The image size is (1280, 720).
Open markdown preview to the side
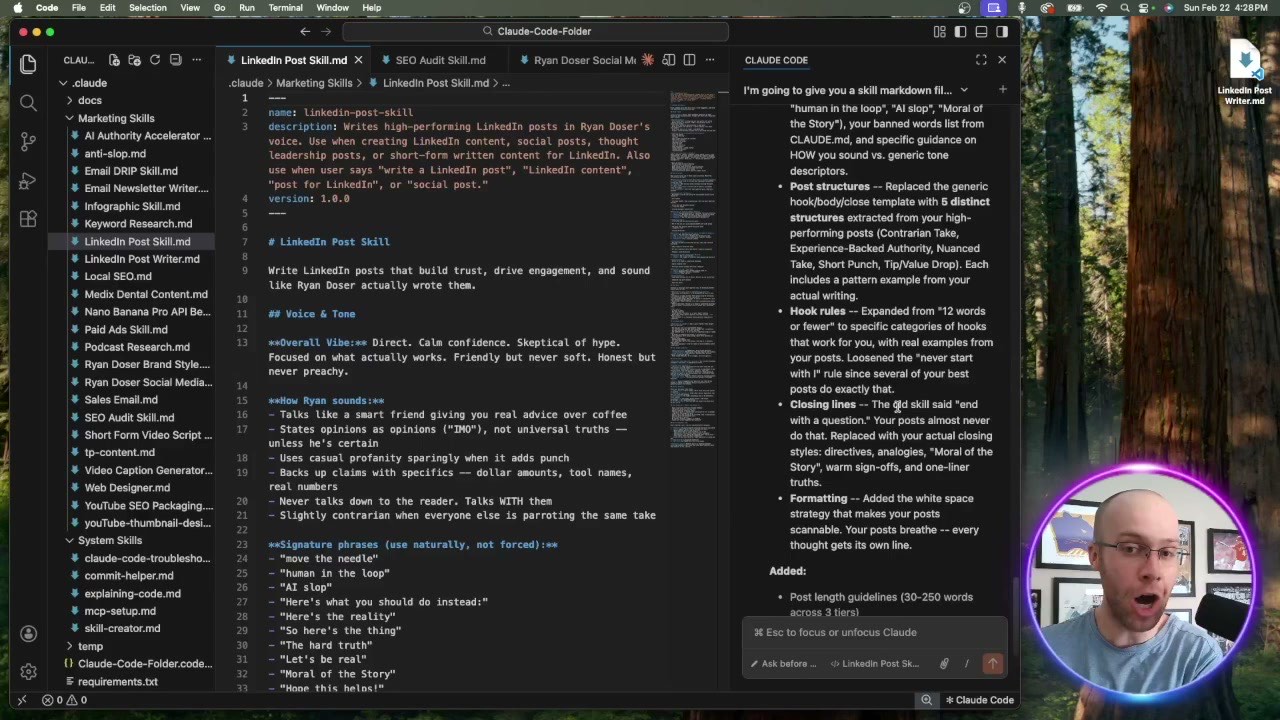669,60
